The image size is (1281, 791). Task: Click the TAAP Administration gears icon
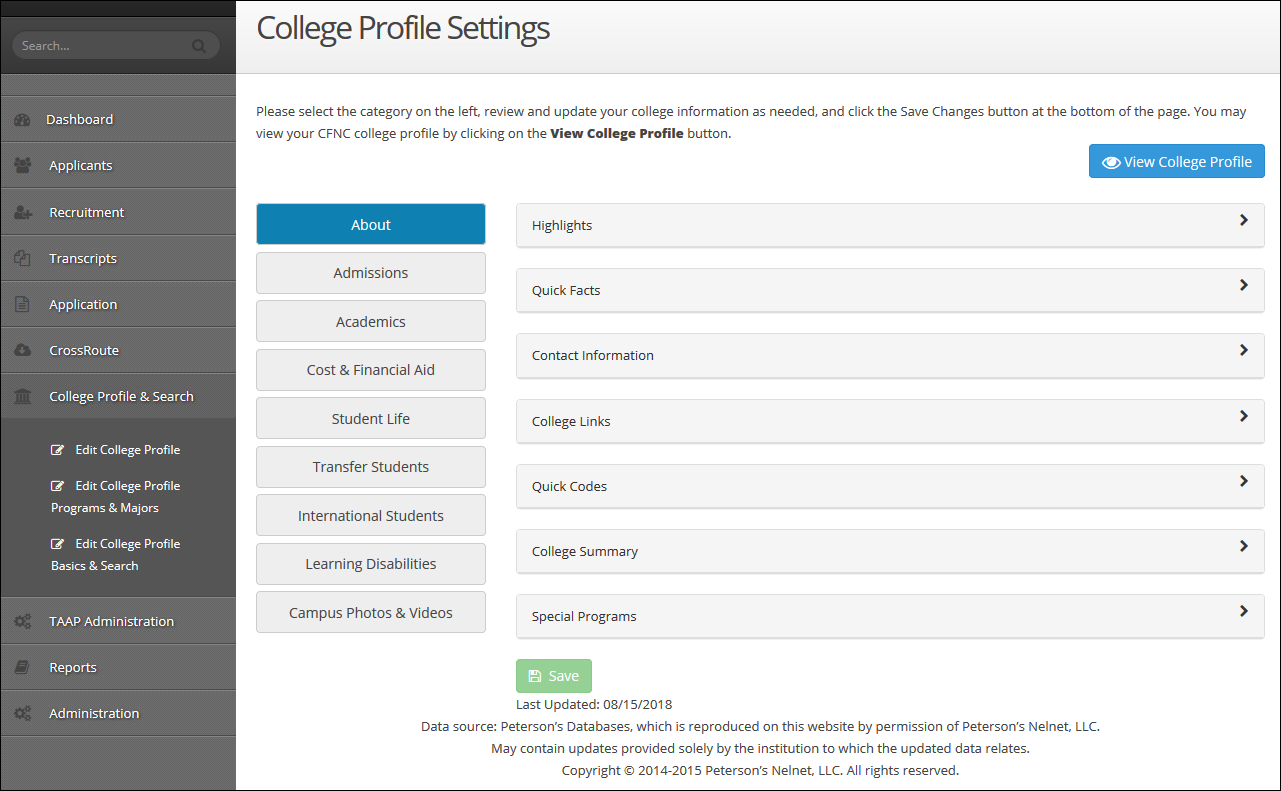[22, 620]
